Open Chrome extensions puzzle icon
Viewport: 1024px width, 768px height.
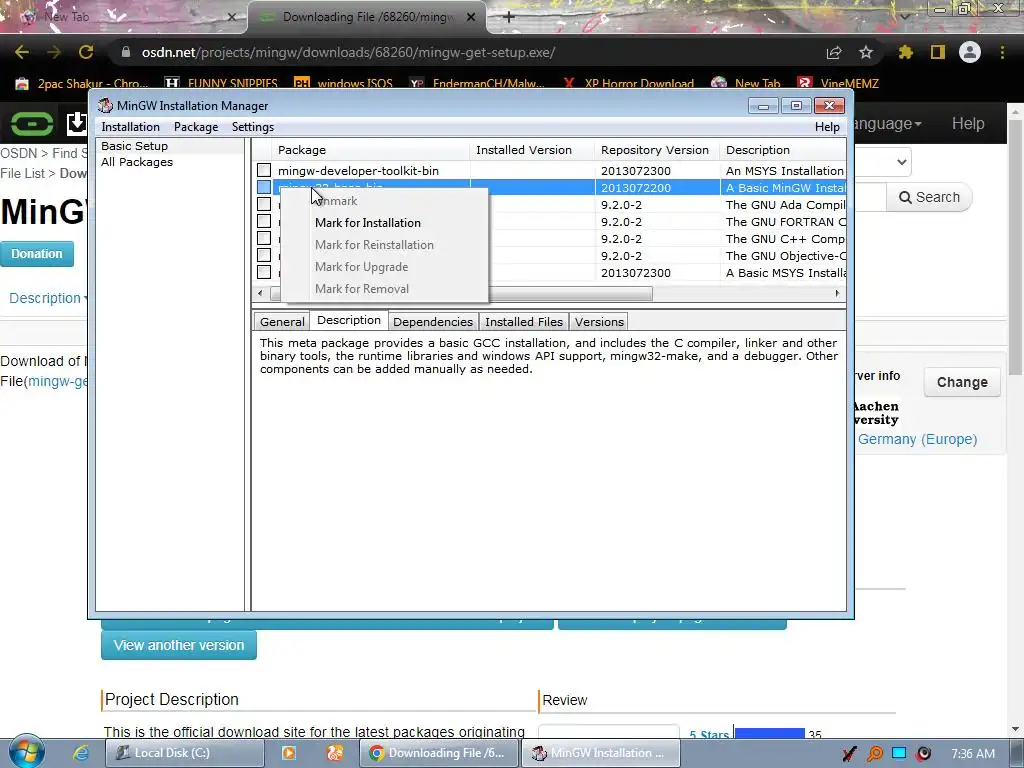tap(905, 52)
